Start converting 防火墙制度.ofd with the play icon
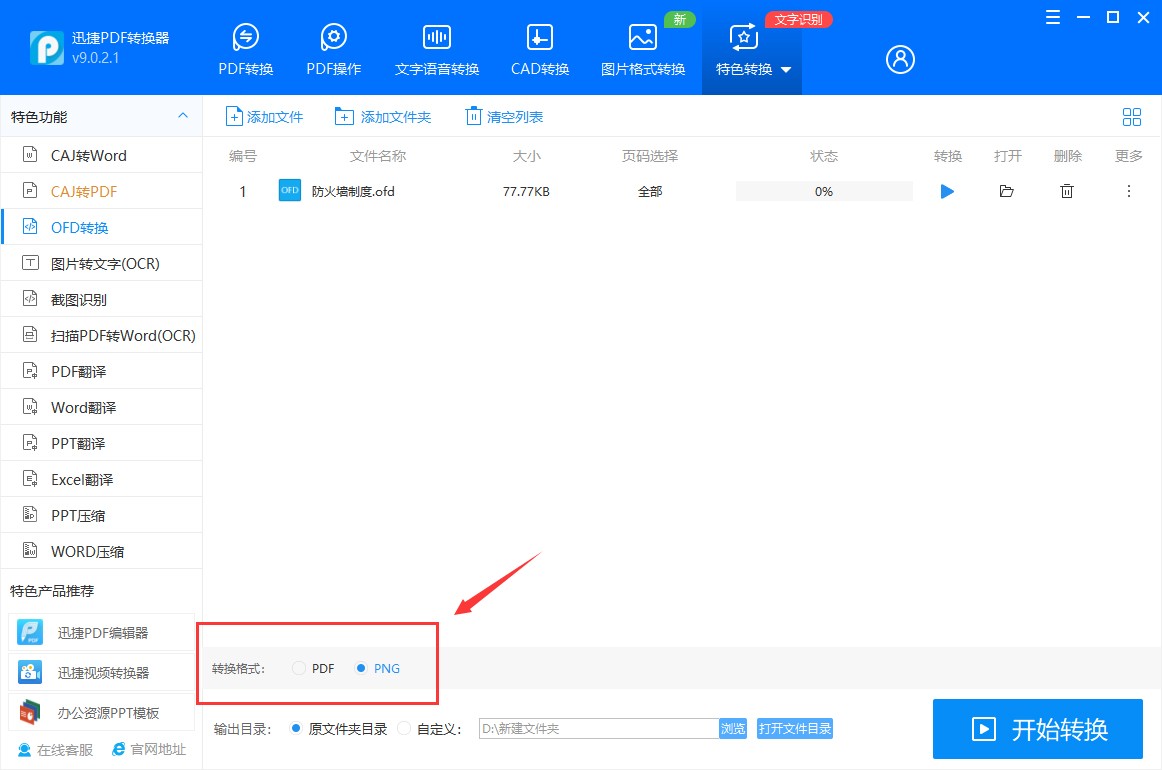This screenshot has width=1162, height=770. [x=947, y=191]
